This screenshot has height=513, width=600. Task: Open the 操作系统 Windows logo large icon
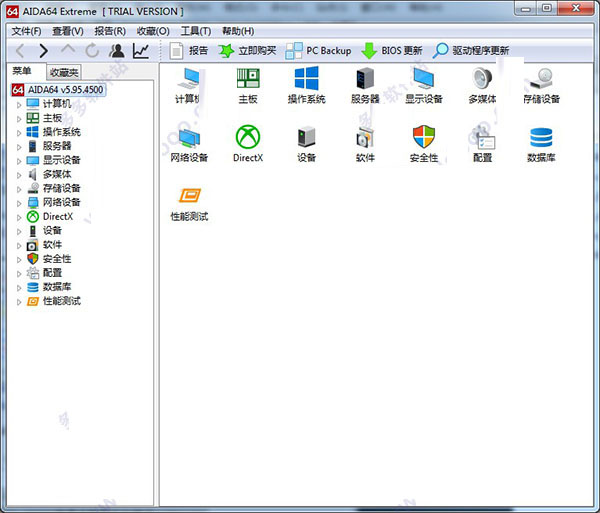(x=307, y=86)
